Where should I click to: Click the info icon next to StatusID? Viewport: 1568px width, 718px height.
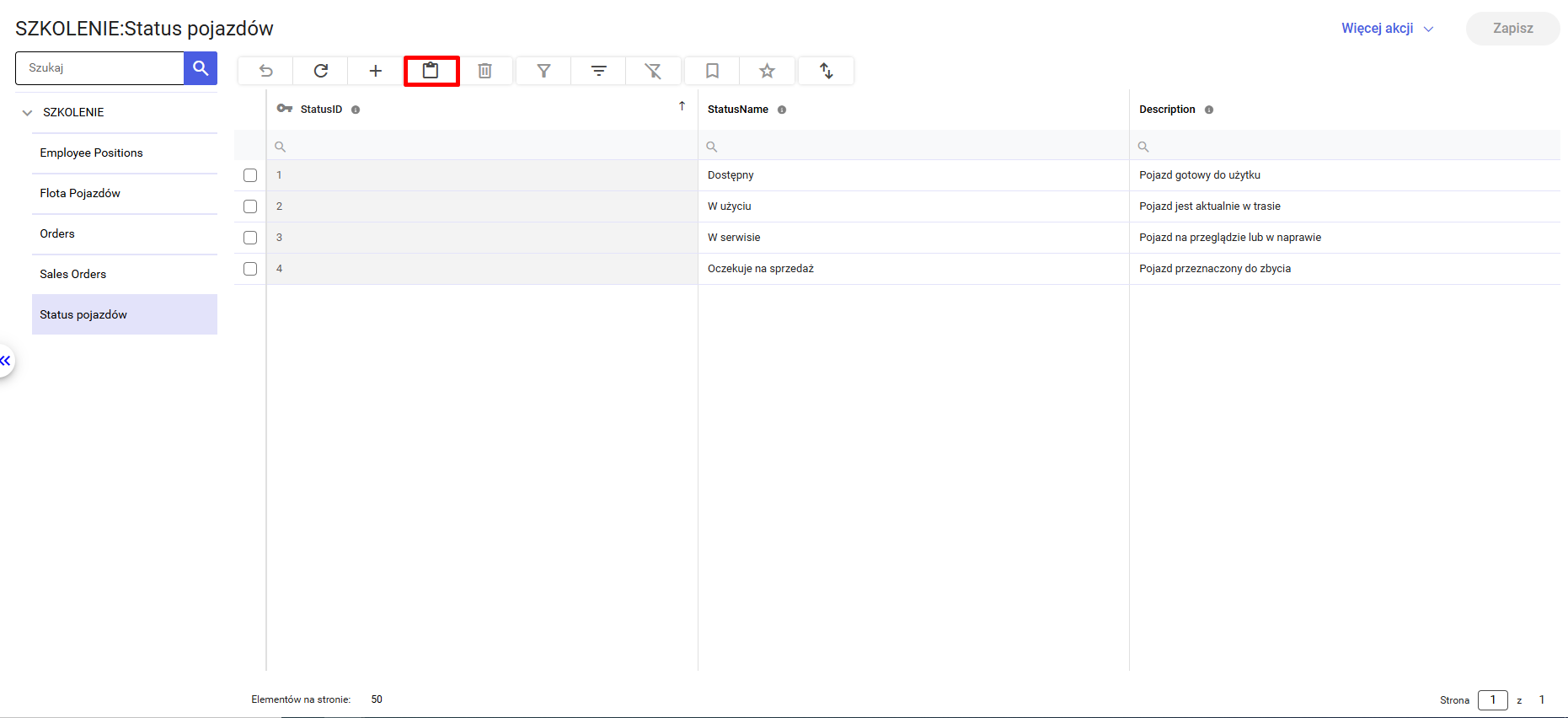pos(356,110)
